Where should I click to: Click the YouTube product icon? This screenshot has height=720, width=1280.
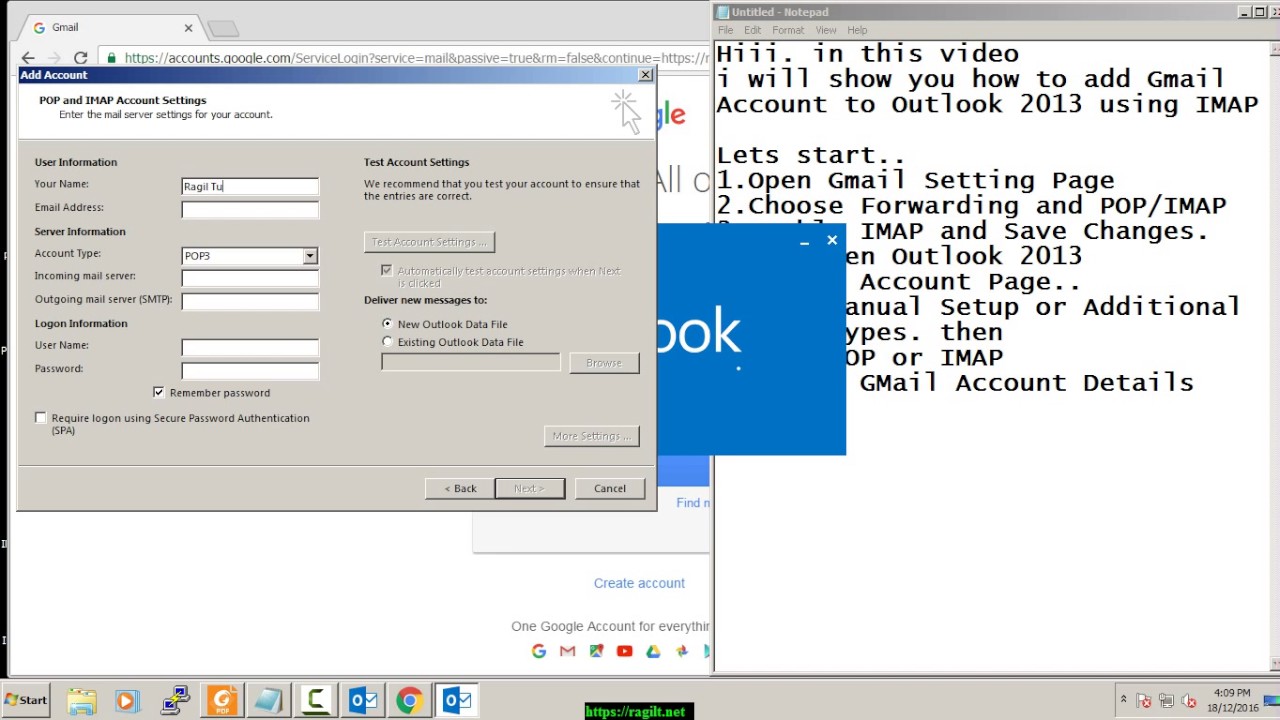(625, 651)
